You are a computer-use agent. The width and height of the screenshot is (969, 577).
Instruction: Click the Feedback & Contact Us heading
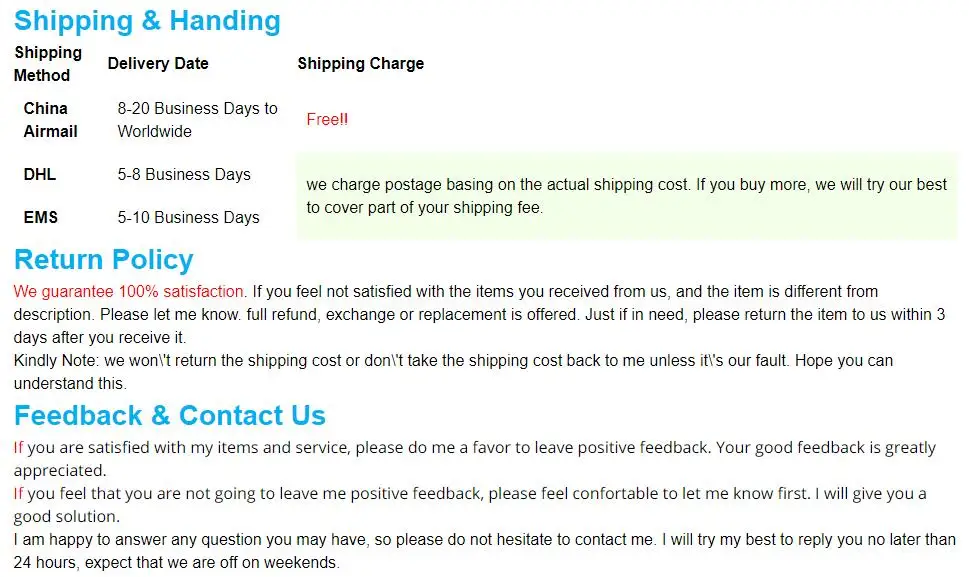(x=169, y=415)
